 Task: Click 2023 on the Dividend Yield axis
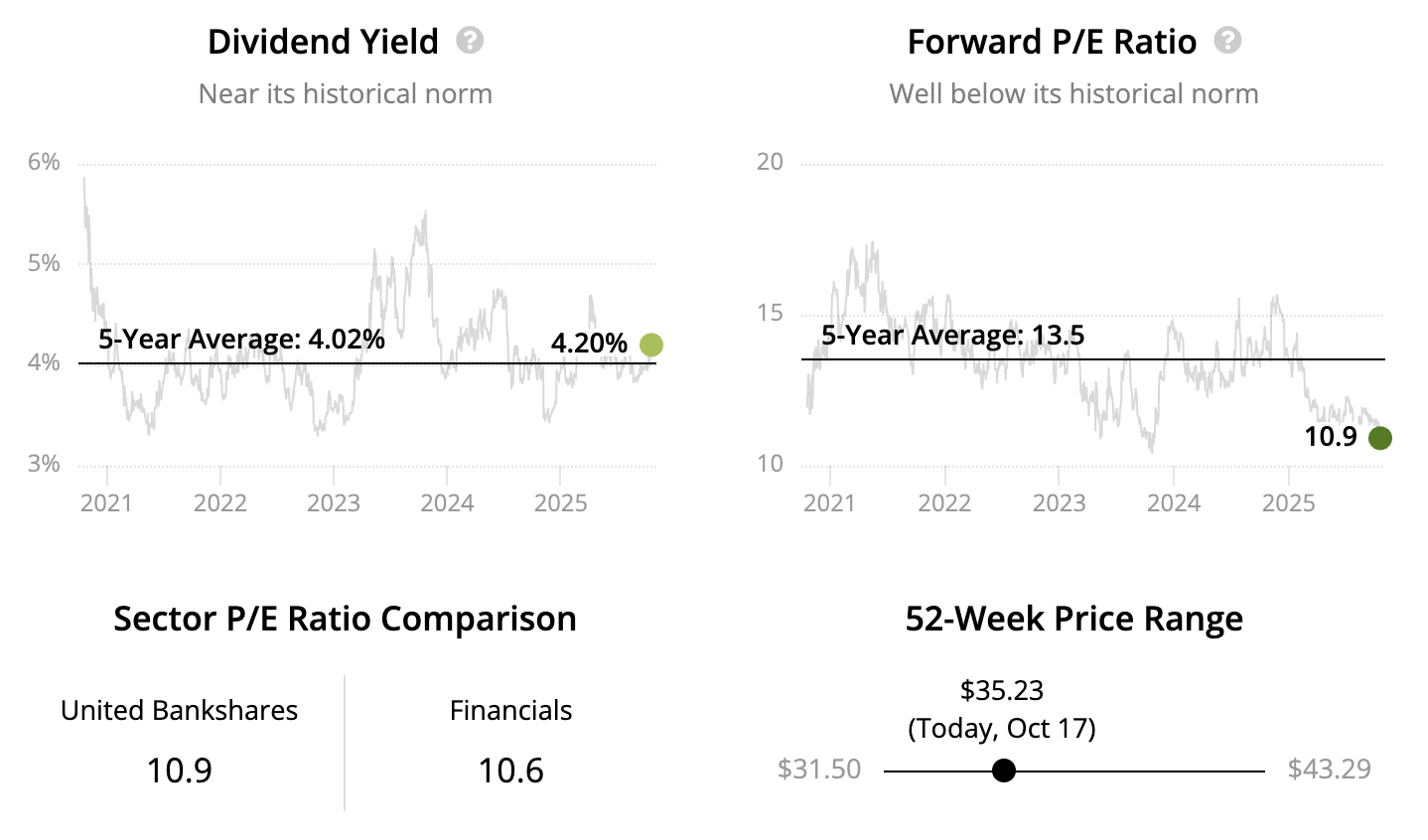click(333, 502)
